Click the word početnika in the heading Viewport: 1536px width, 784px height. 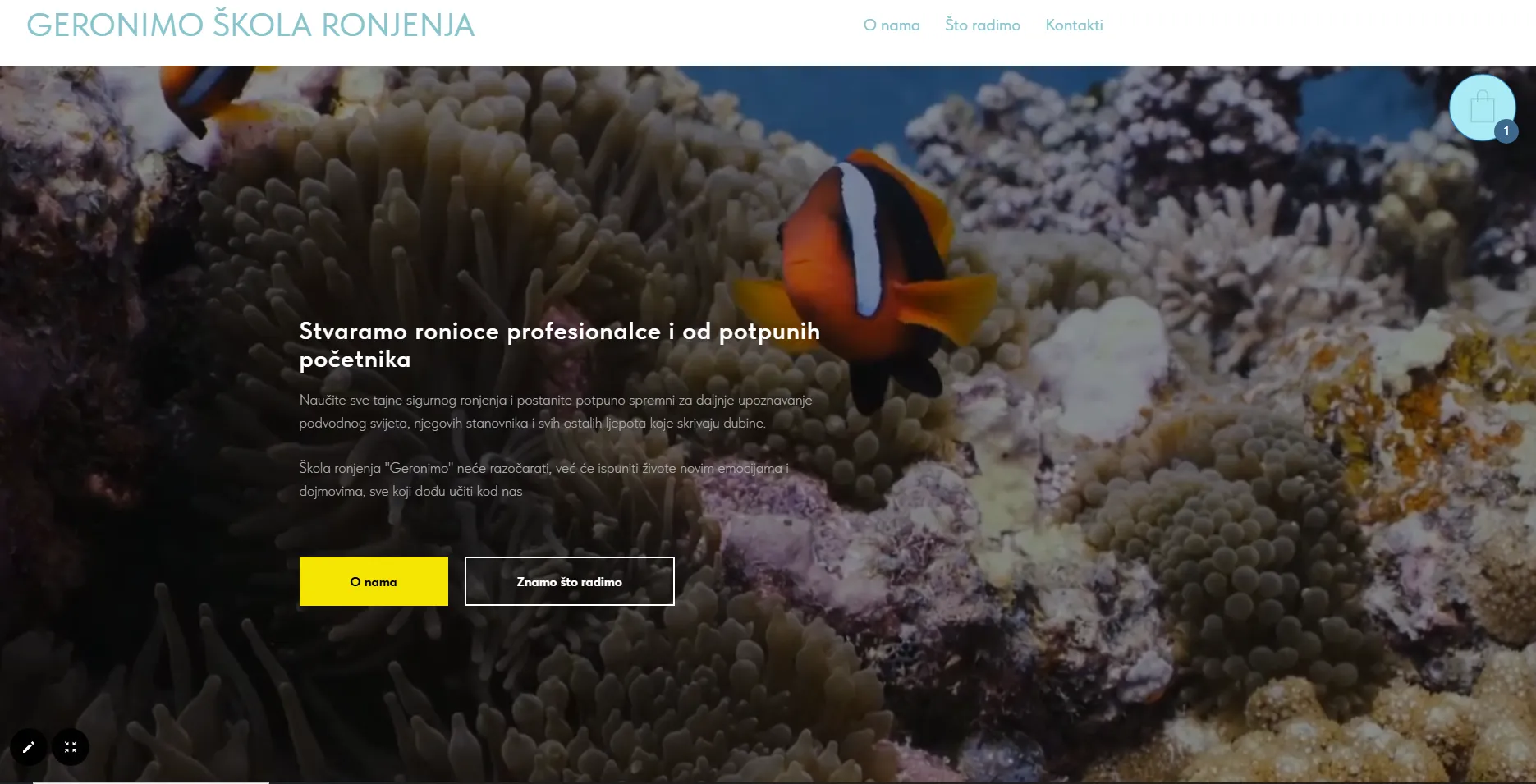[355, 360]
